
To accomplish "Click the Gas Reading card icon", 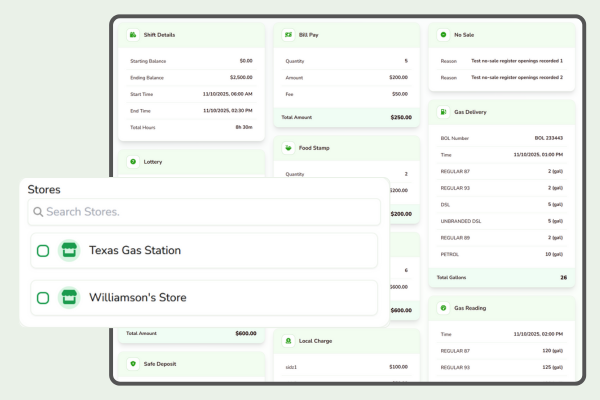I will 443,308.
